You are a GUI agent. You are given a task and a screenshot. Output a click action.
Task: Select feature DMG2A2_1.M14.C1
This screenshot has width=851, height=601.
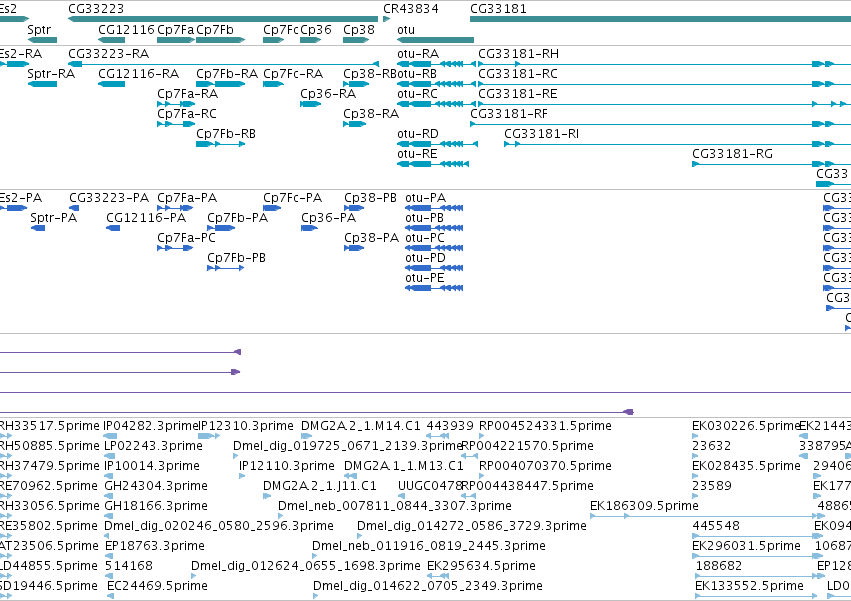click(x=307, y=436)
